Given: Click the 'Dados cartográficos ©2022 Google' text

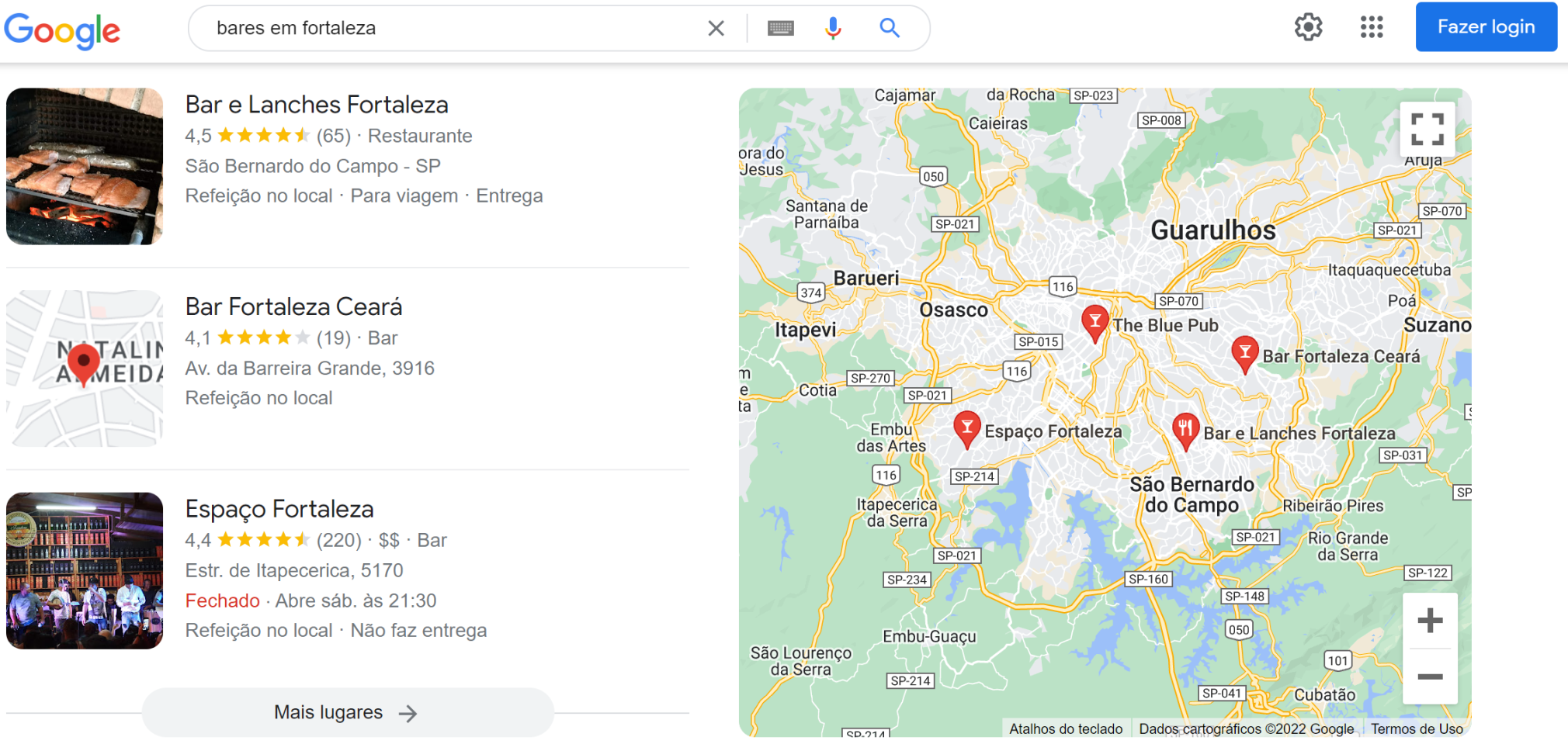Looking at the screenshot, I should [1247, 729].
